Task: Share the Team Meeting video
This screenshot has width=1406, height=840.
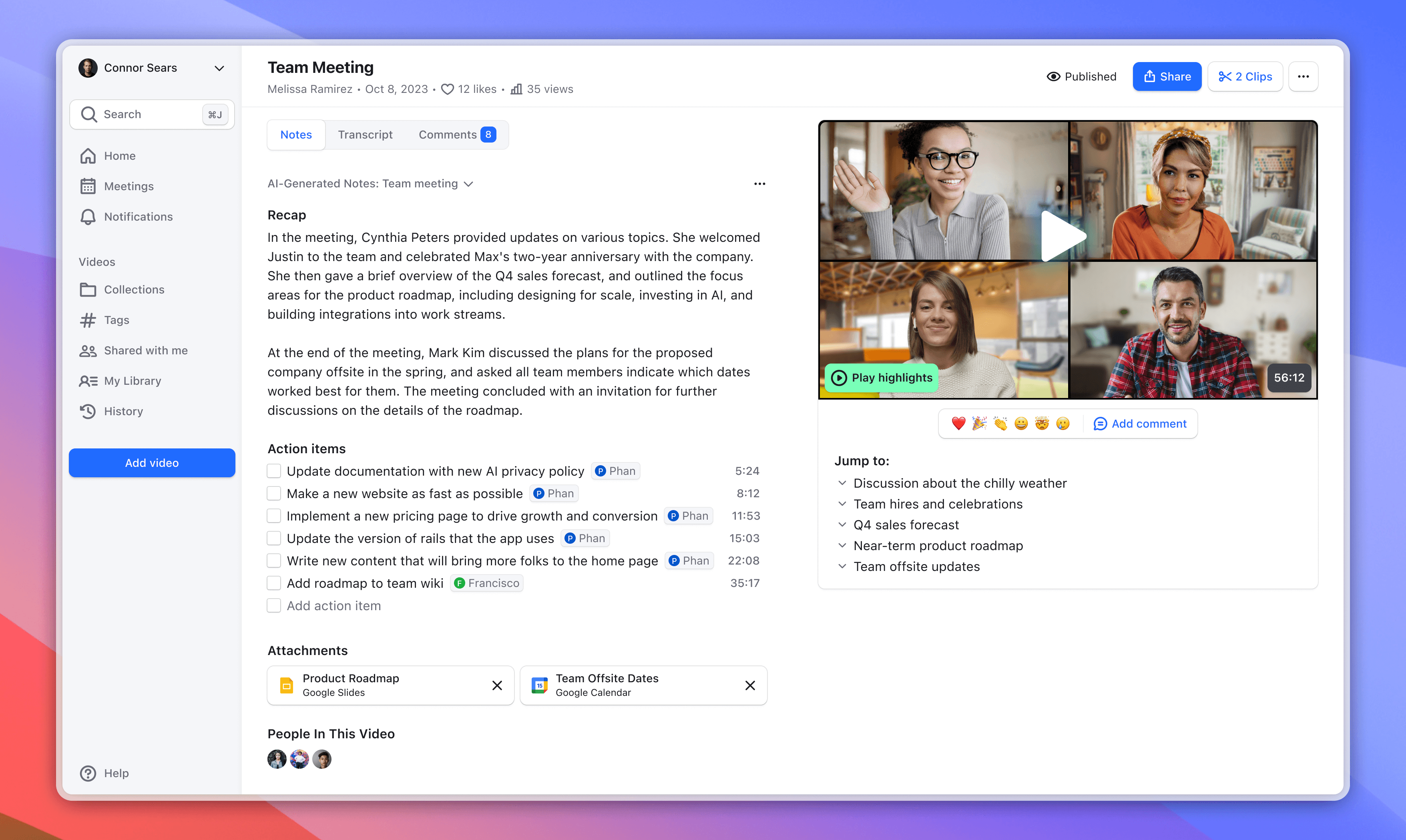Action: click(1167, 76)
